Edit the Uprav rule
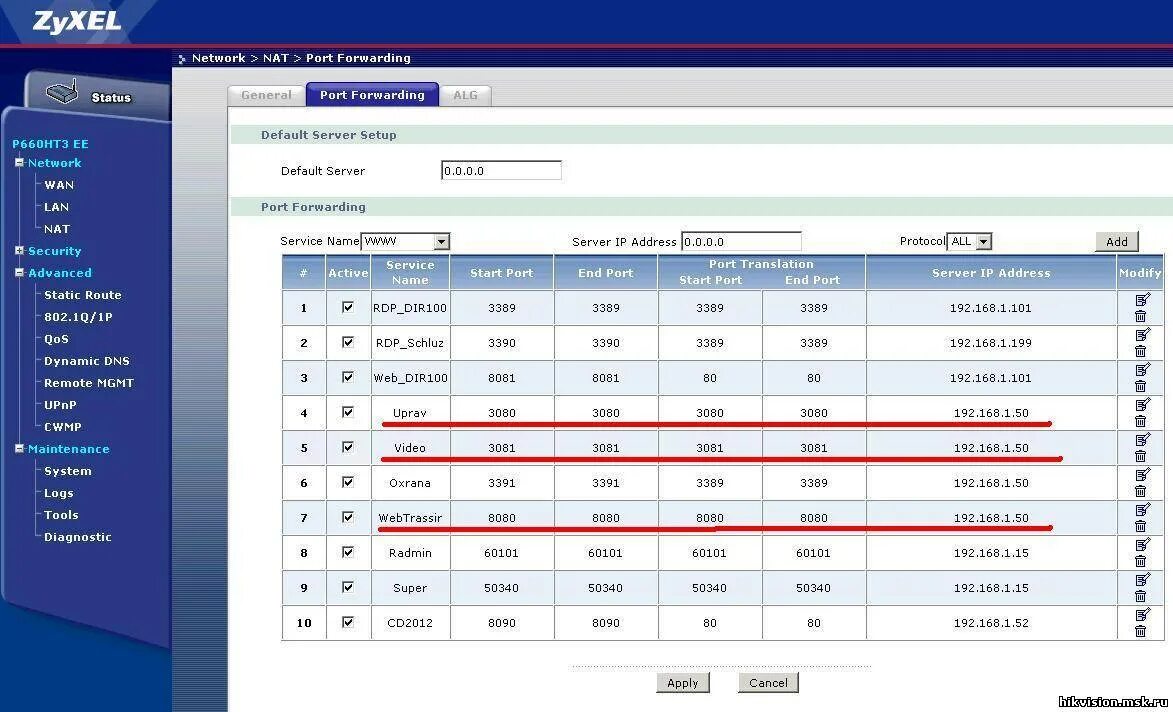The image size is (1173, 712). click(x=1142, y=405)
